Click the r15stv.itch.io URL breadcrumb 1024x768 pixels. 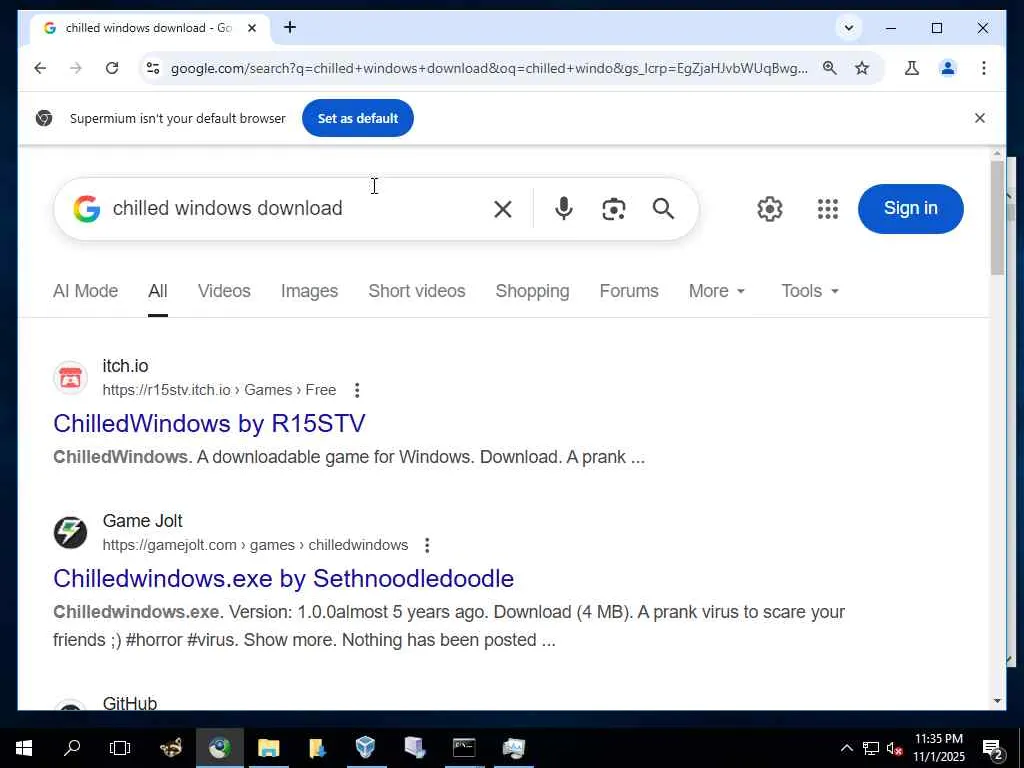(219, 390)
